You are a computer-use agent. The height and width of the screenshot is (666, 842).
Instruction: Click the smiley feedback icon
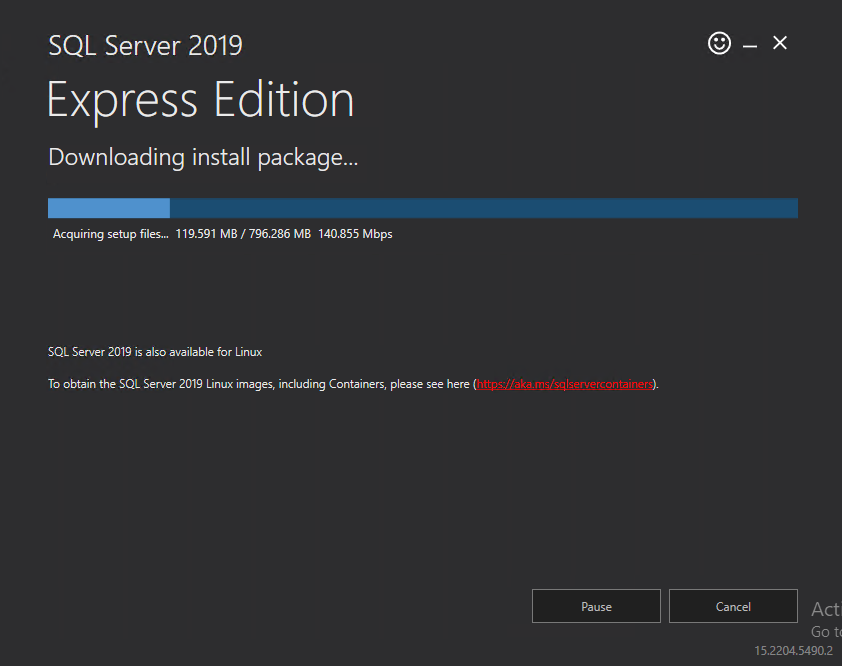pos(719,43)
